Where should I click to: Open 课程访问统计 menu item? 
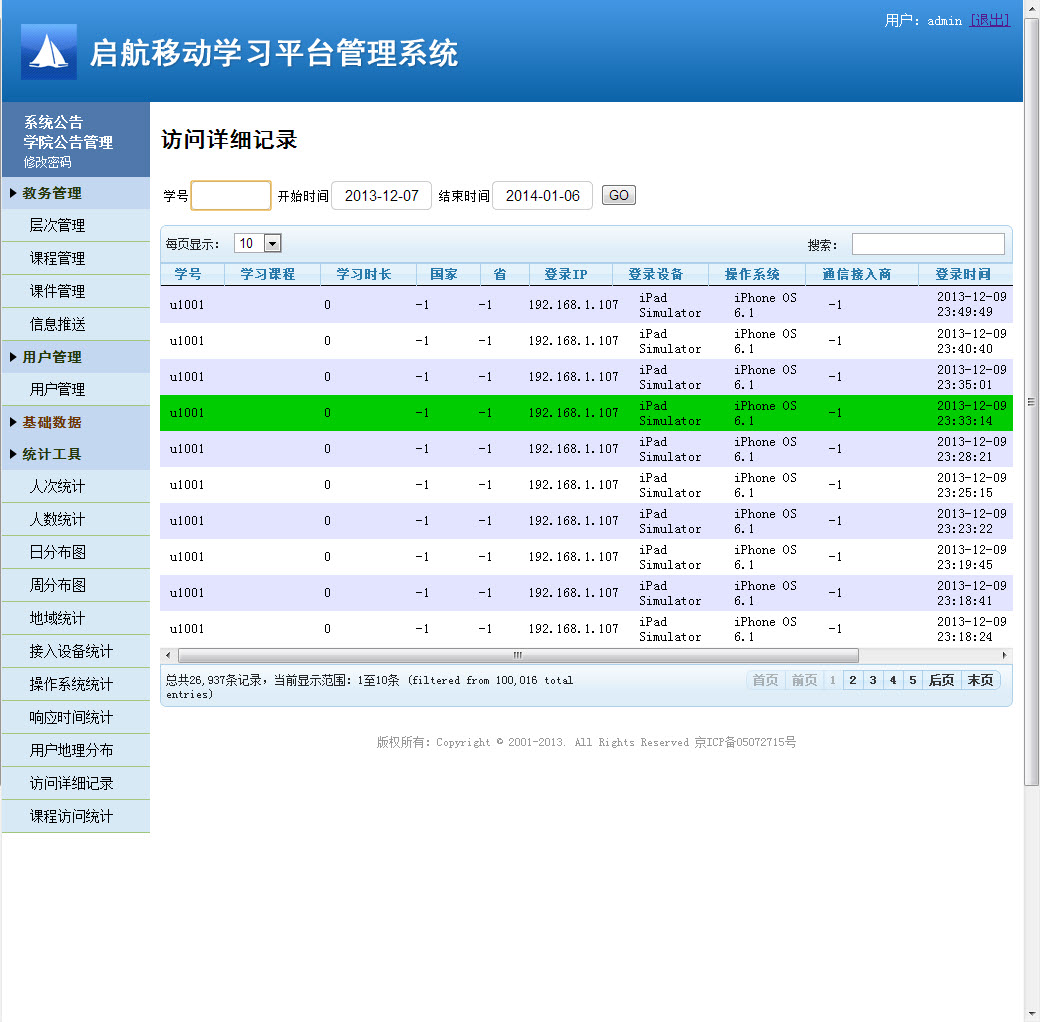76,816
